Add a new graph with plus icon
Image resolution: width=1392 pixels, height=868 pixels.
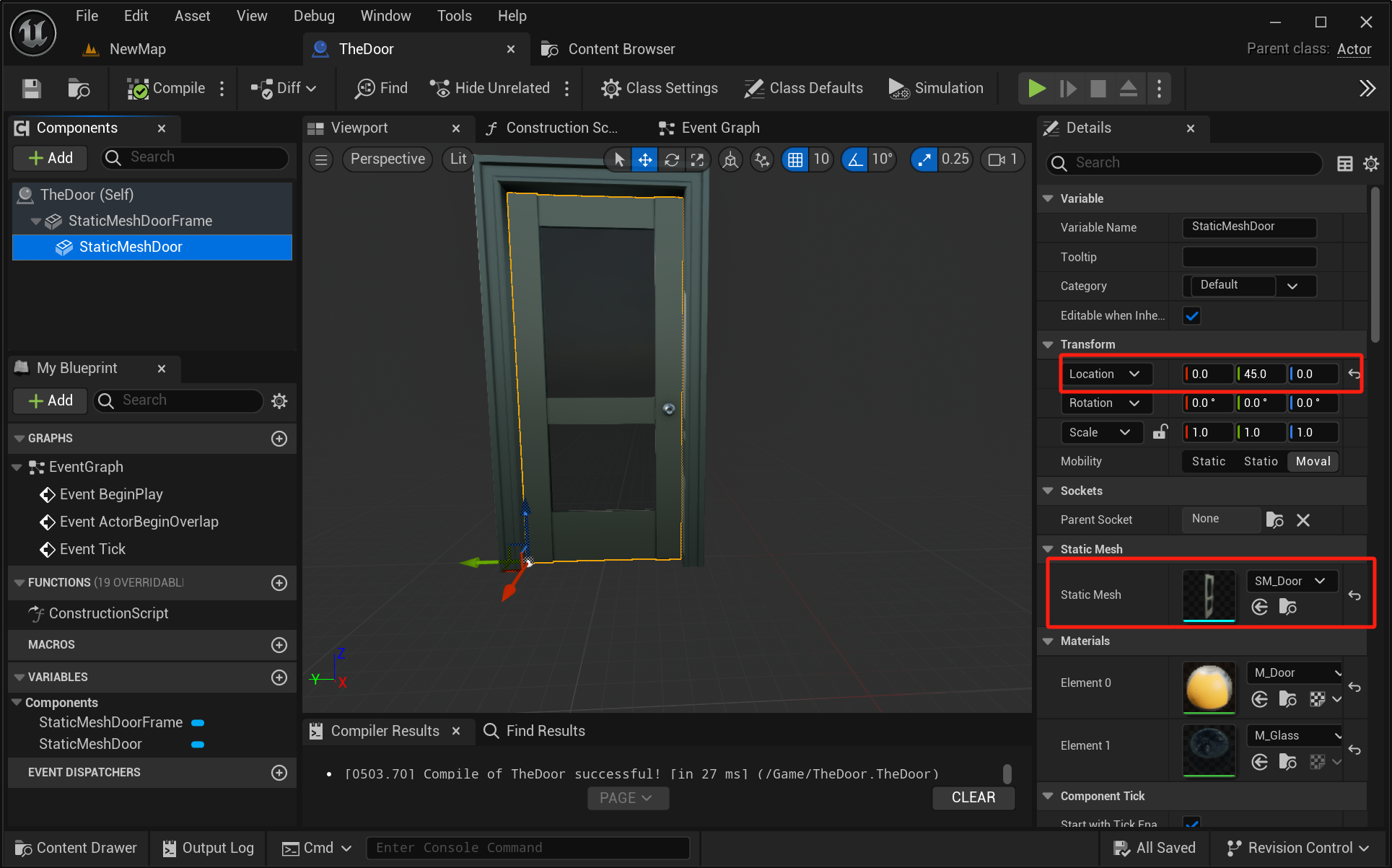point(279,439)
